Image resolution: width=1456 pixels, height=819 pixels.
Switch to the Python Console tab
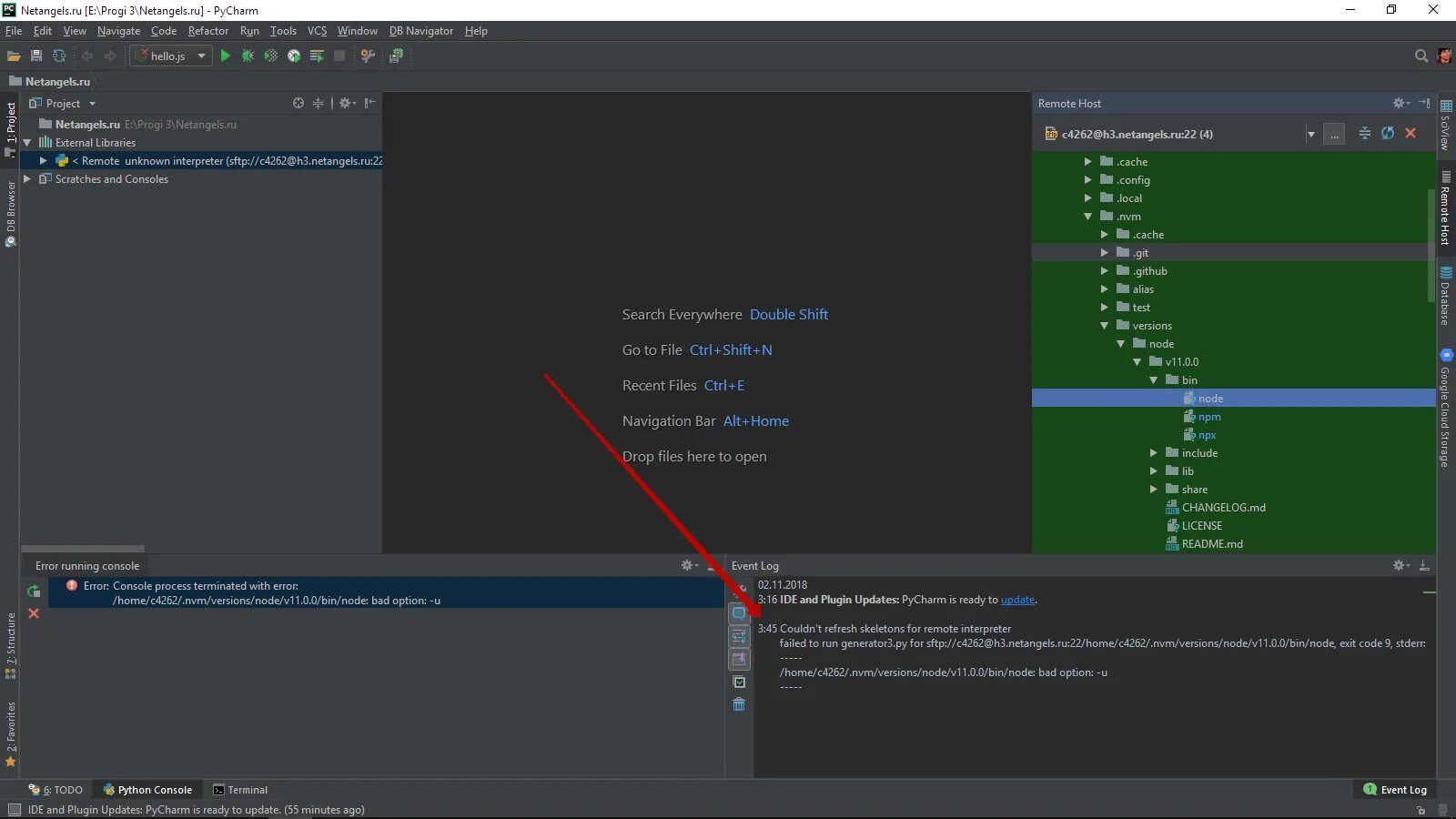(x=147, y=790)
